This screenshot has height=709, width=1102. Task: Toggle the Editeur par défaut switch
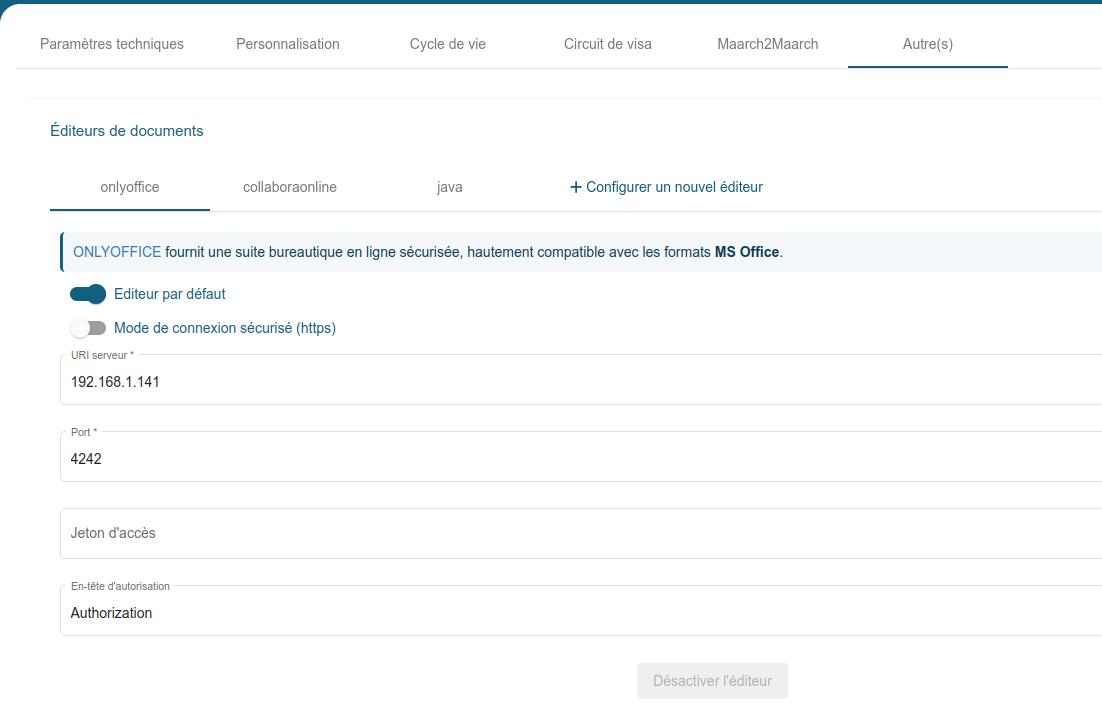pos(88,294)
